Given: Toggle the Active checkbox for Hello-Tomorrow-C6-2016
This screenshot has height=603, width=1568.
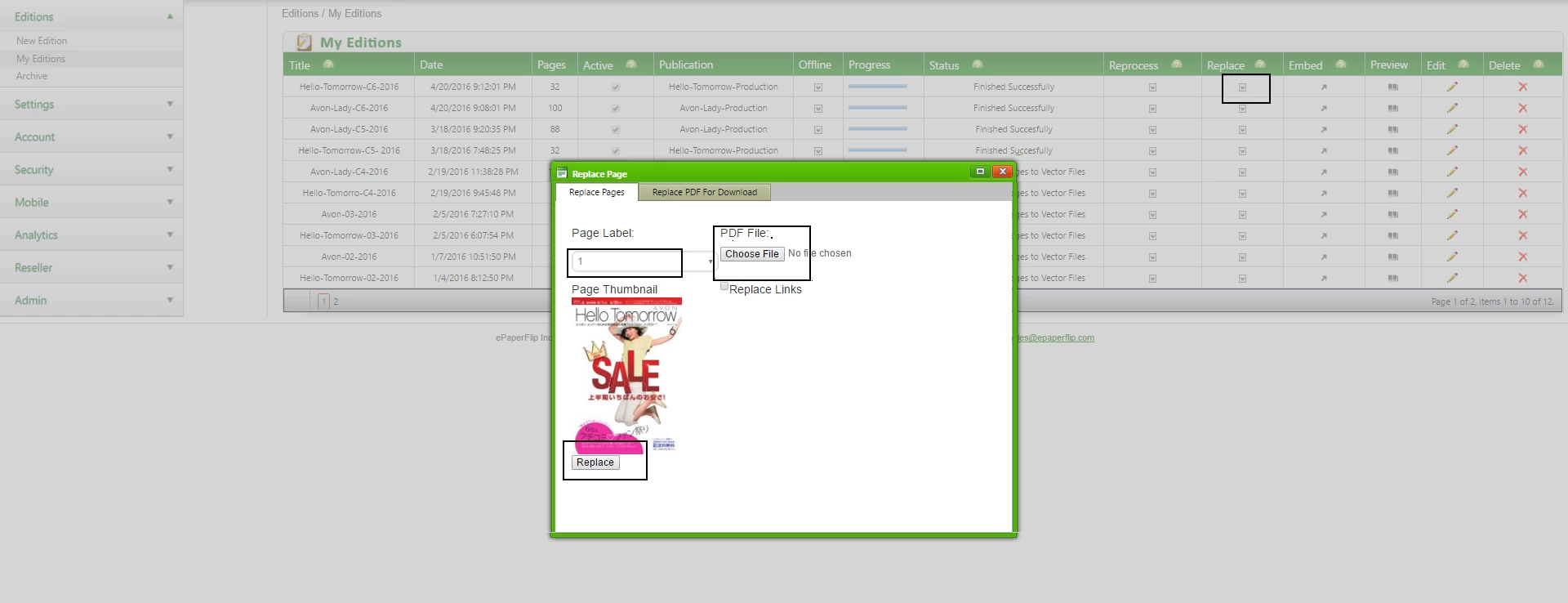Looking at the screenshot, I should click(615, 87).
